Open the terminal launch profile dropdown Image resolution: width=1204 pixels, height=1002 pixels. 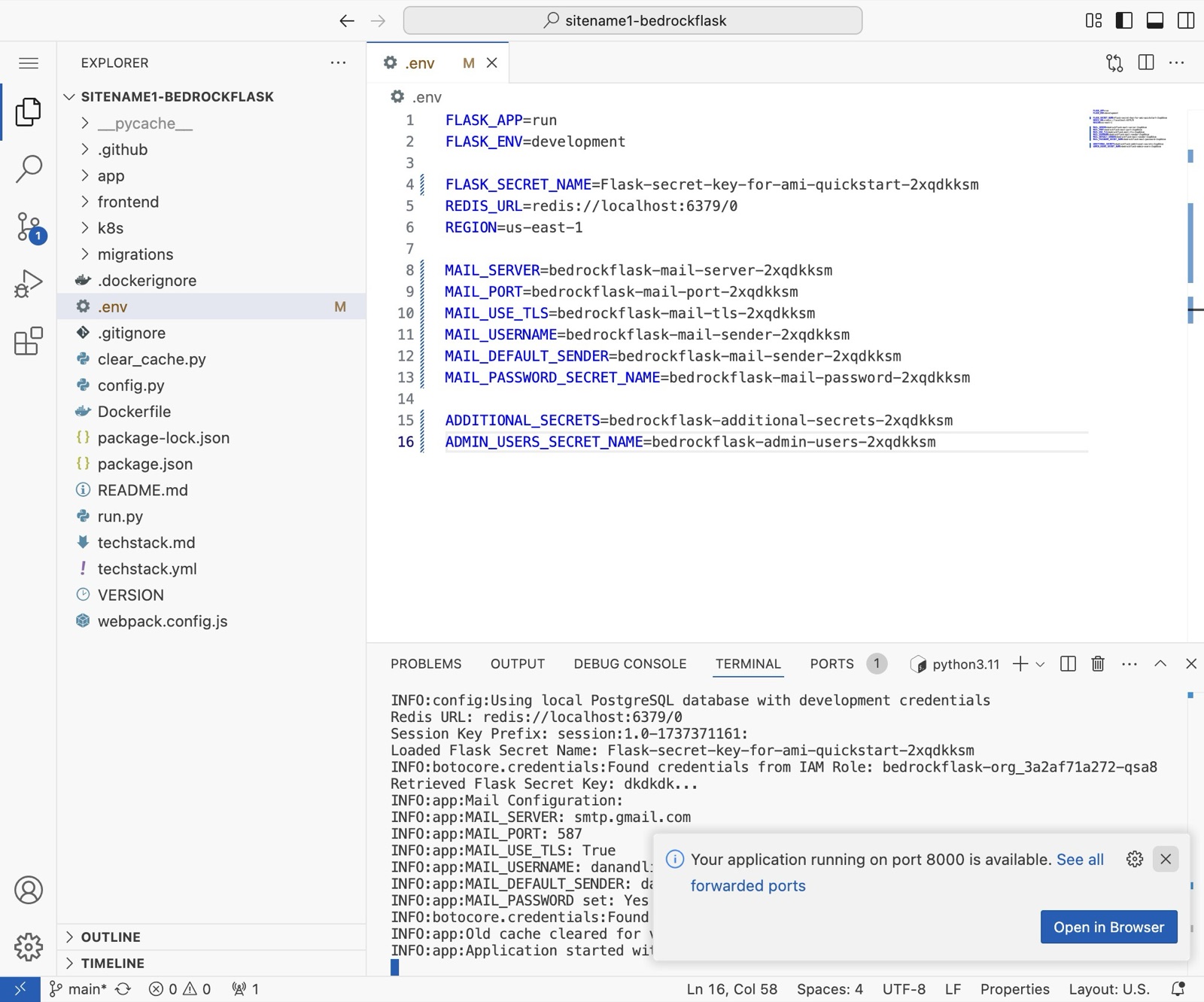(x=1040, y=664)
